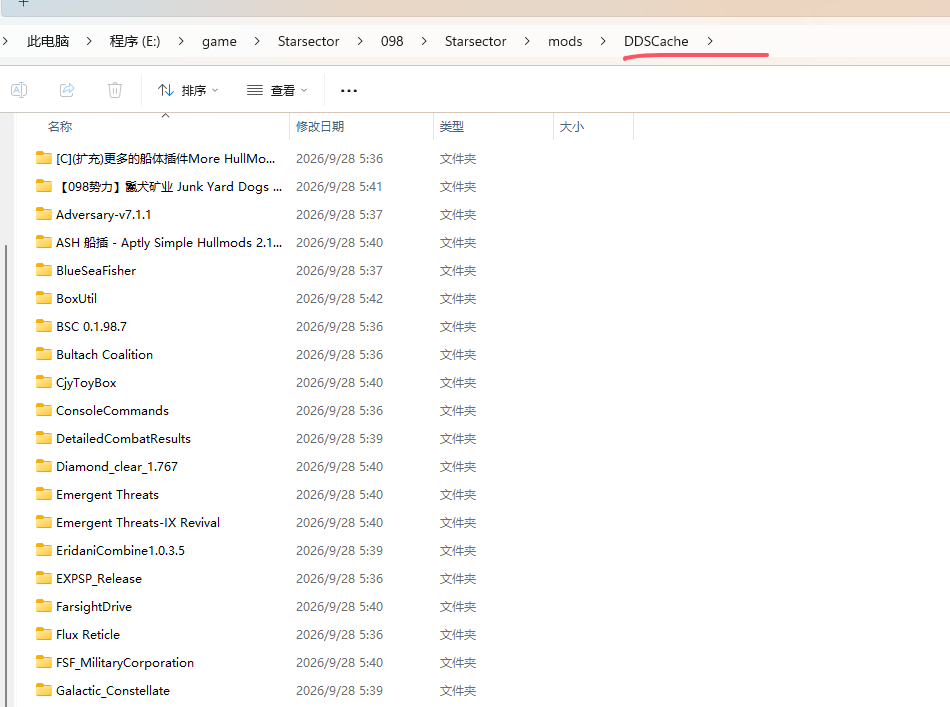Select FSF_MilitaryCorporation folder icon

pyautogui.click(x=44, y=662)
